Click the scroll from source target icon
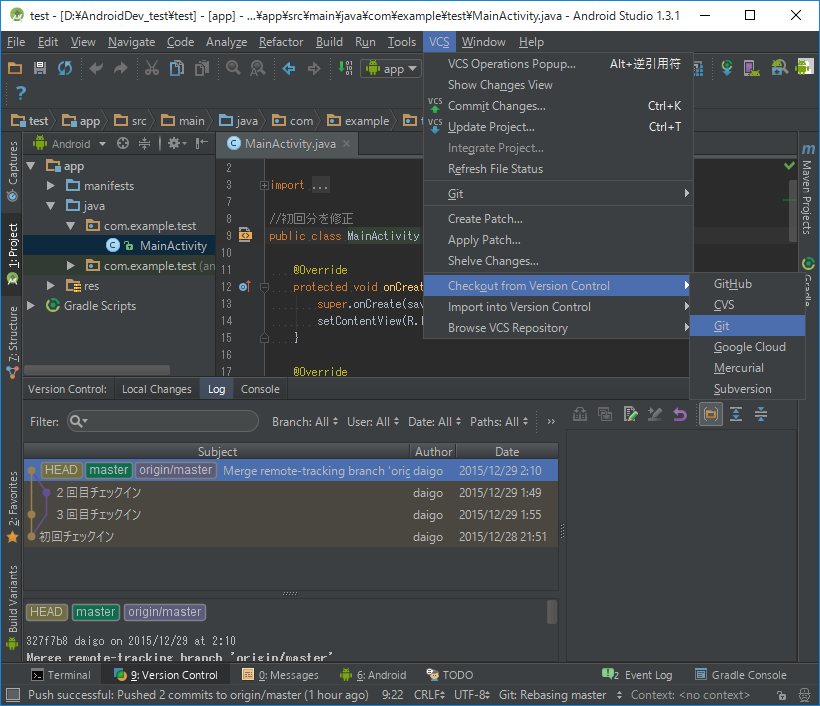The image size is (820, 706). tap(123, 143)
